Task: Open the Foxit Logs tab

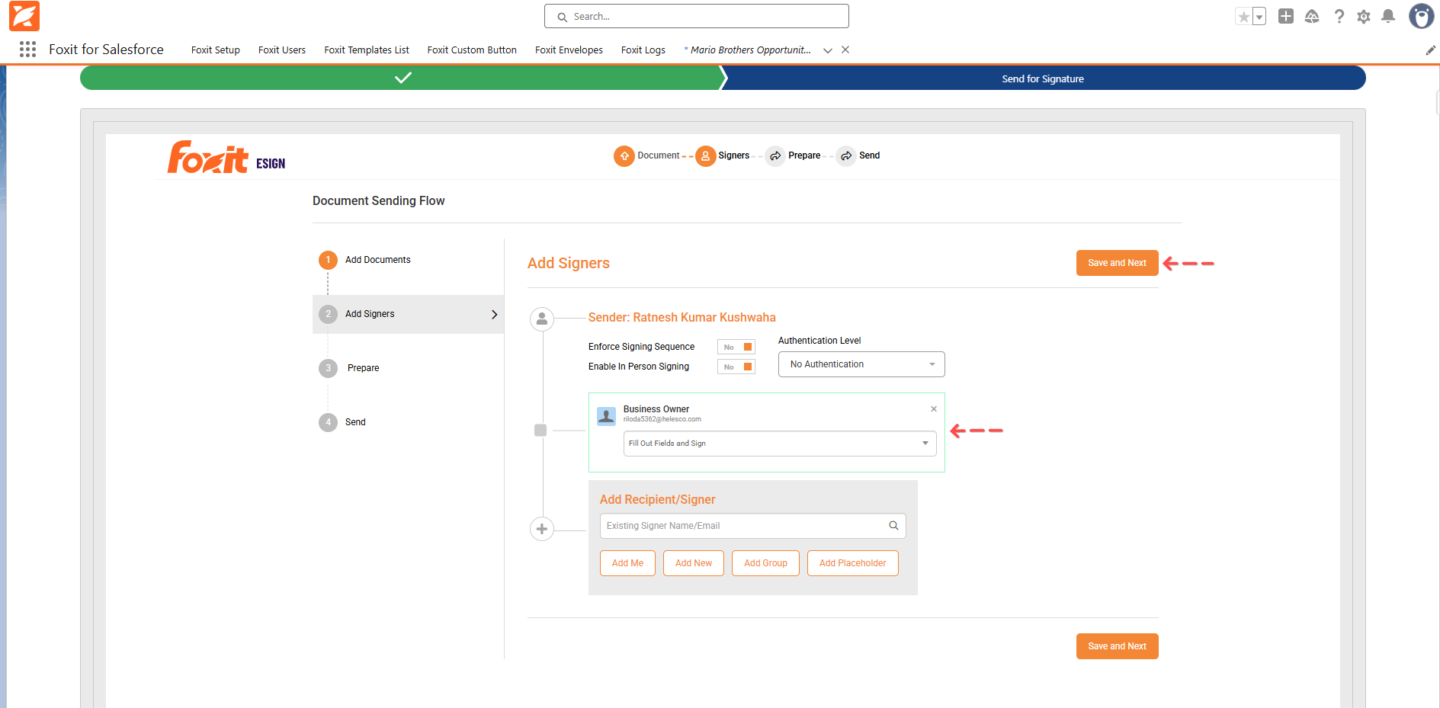Action: [643, 50]
